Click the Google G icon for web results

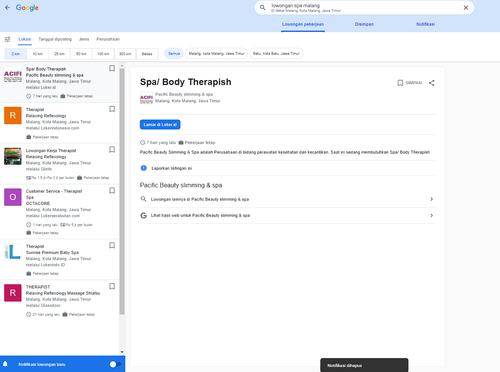(x=144, y=216)
